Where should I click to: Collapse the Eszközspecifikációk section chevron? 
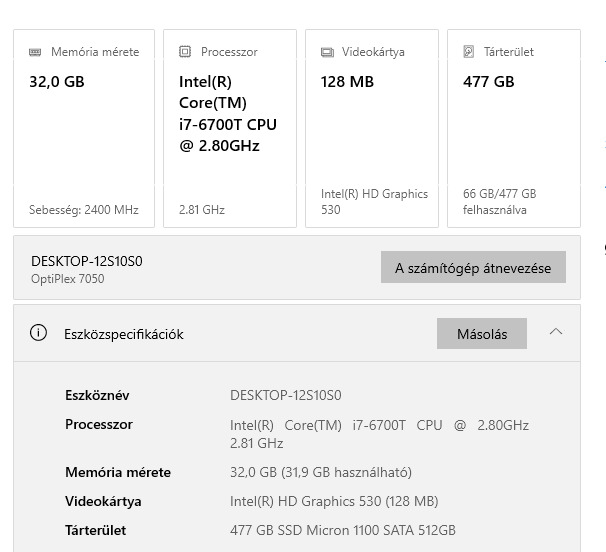pos(556,333)
